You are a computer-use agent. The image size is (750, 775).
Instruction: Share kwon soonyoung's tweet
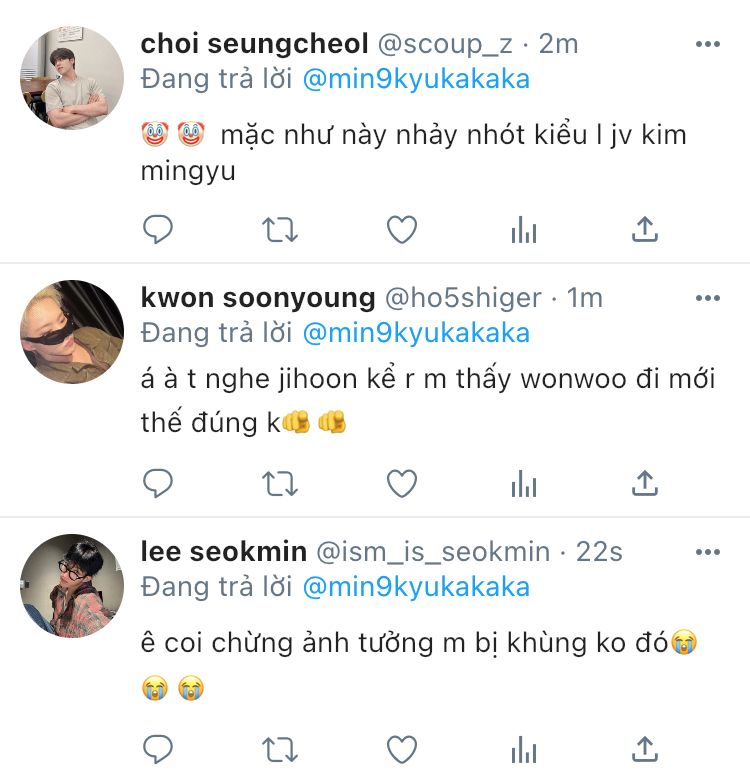coord(645,482)
